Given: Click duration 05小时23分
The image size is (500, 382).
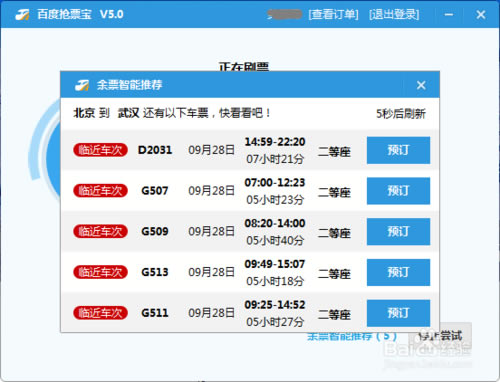Looking at the screenshot, I should [x=275, y=200].
